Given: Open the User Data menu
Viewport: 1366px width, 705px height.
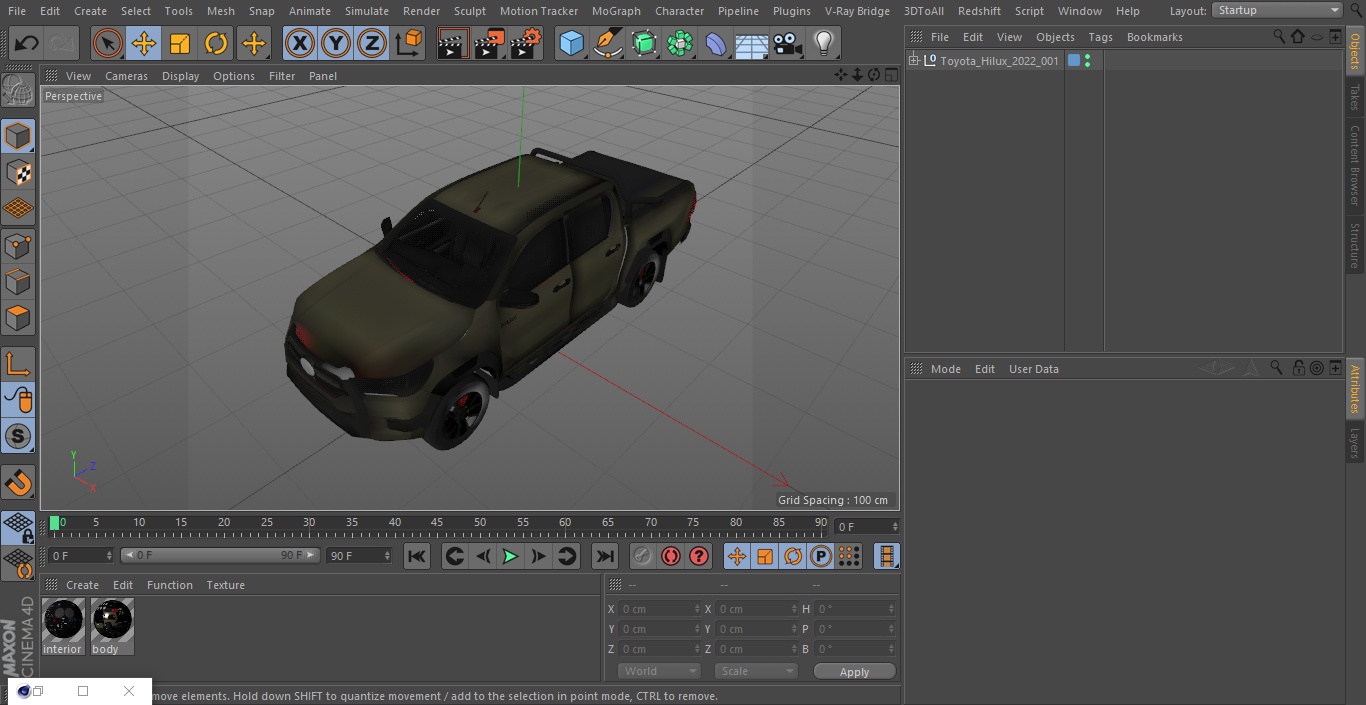Looking at the screenshot, I should [1033, 369].
